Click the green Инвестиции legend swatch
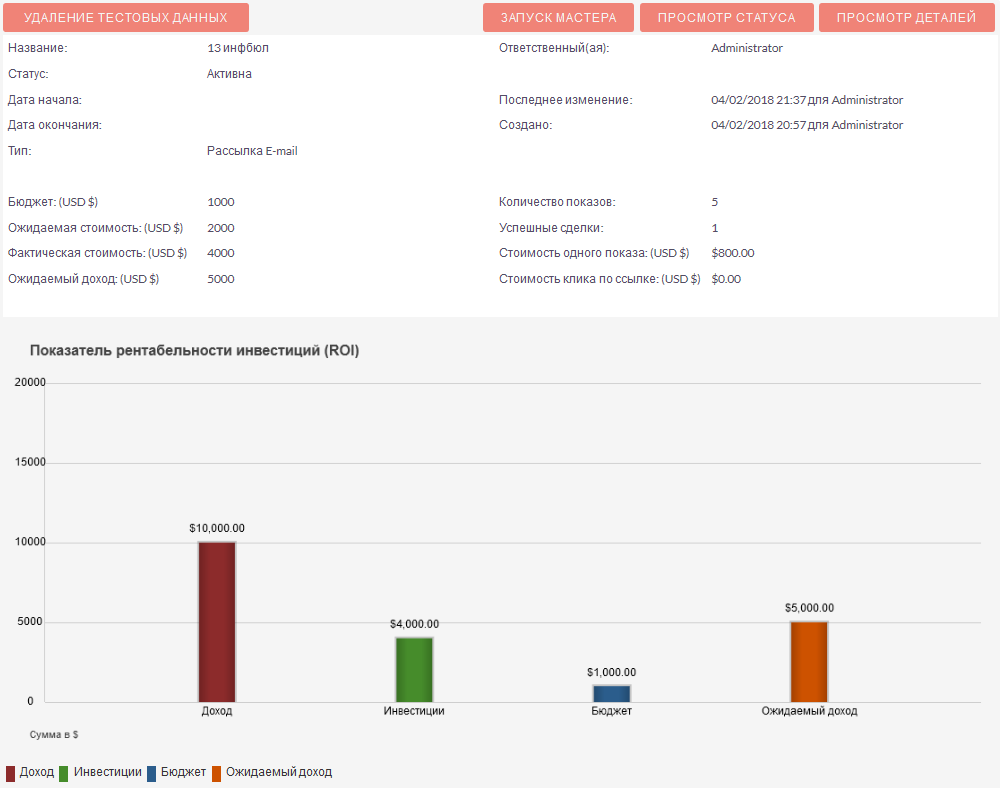 [x=64, y=773]
